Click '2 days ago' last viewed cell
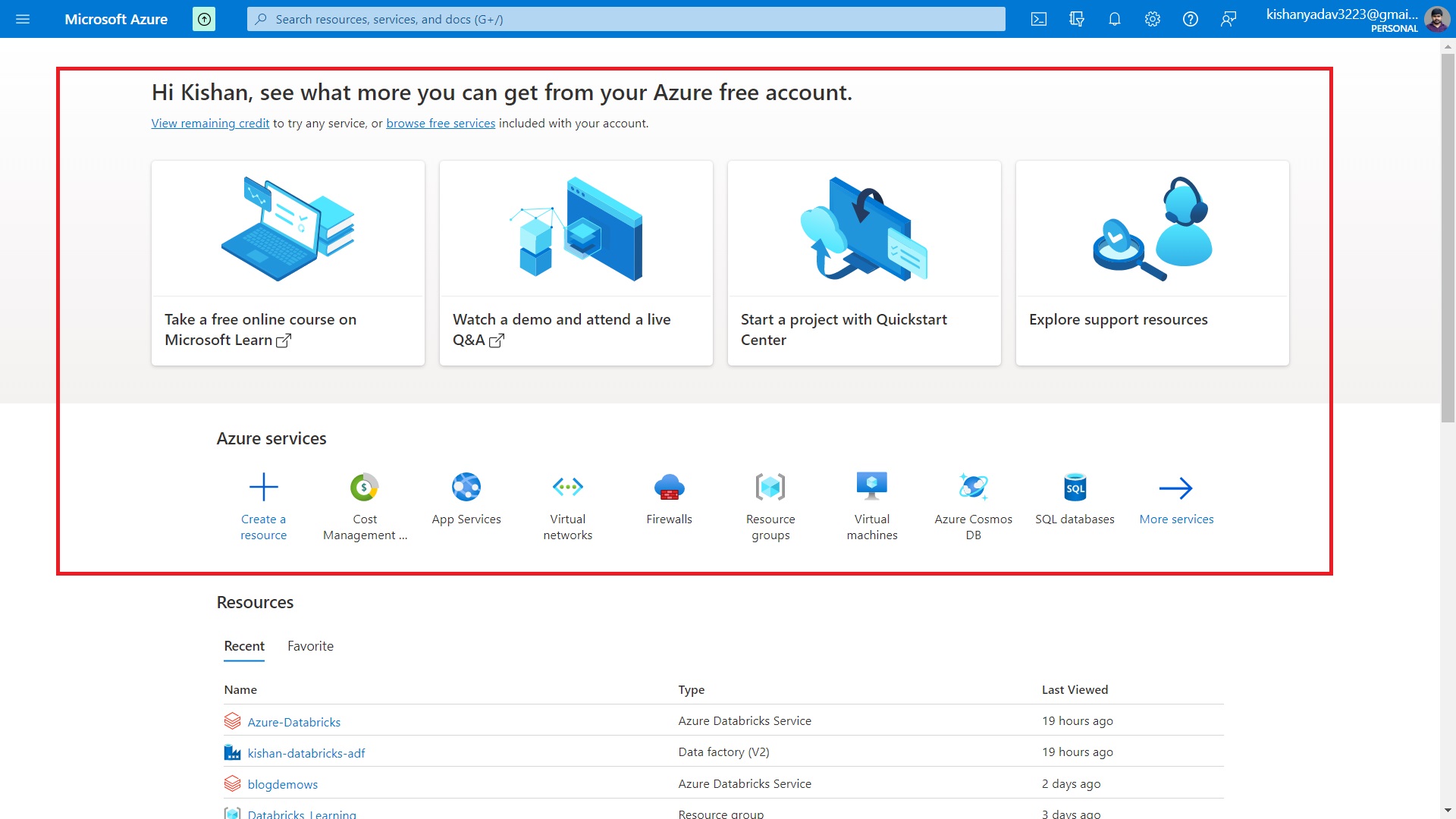The height and width of the screenshot is (819, 1456). point(1071,784)
